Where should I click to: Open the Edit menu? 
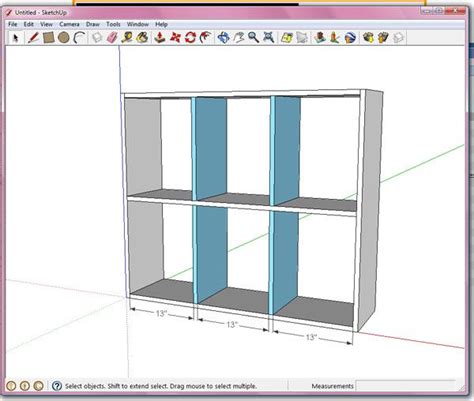tap(29, 24)
